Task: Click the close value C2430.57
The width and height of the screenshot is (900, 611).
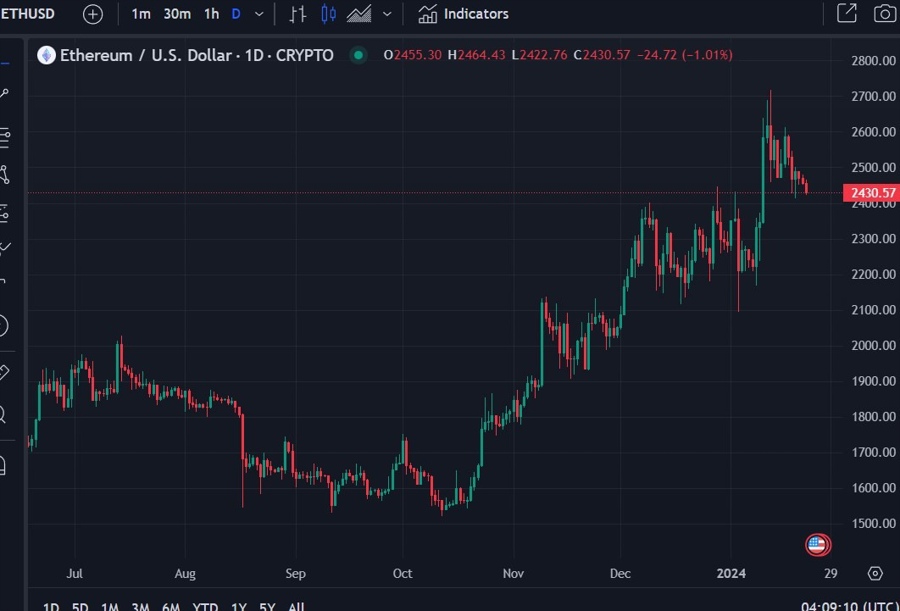Action: [602, 55]
